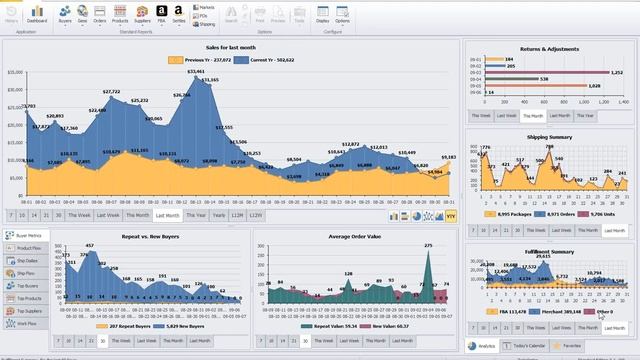This screenshot has width=640, height=360.
Task: Toggle Merchant series in Fulfillment Summary legend
Action: pyautogui.click(x=555, y=311)
